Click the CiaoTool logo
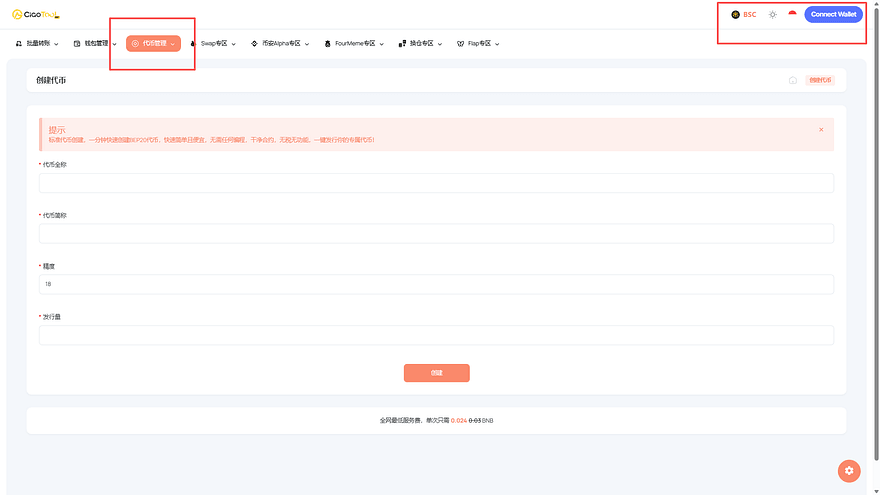The image size is (880, 495). (x=36, y=15)
